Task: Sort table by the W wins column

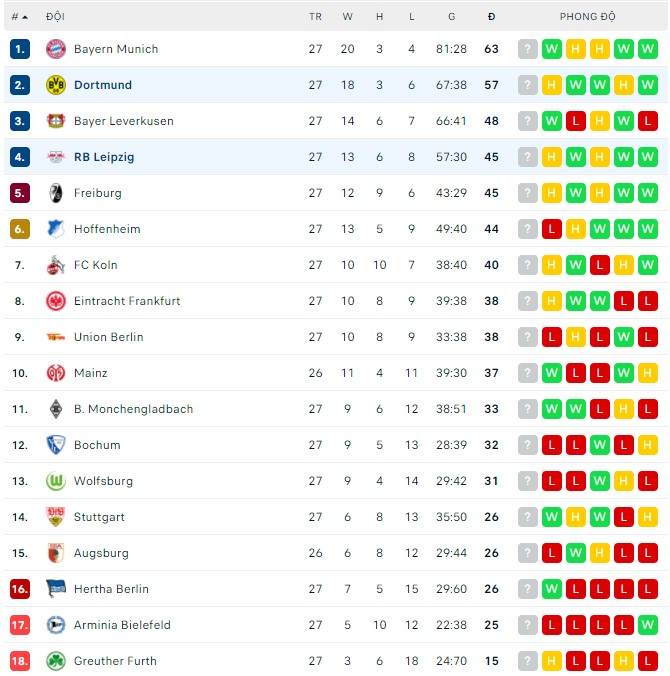Action: [347, 17]
